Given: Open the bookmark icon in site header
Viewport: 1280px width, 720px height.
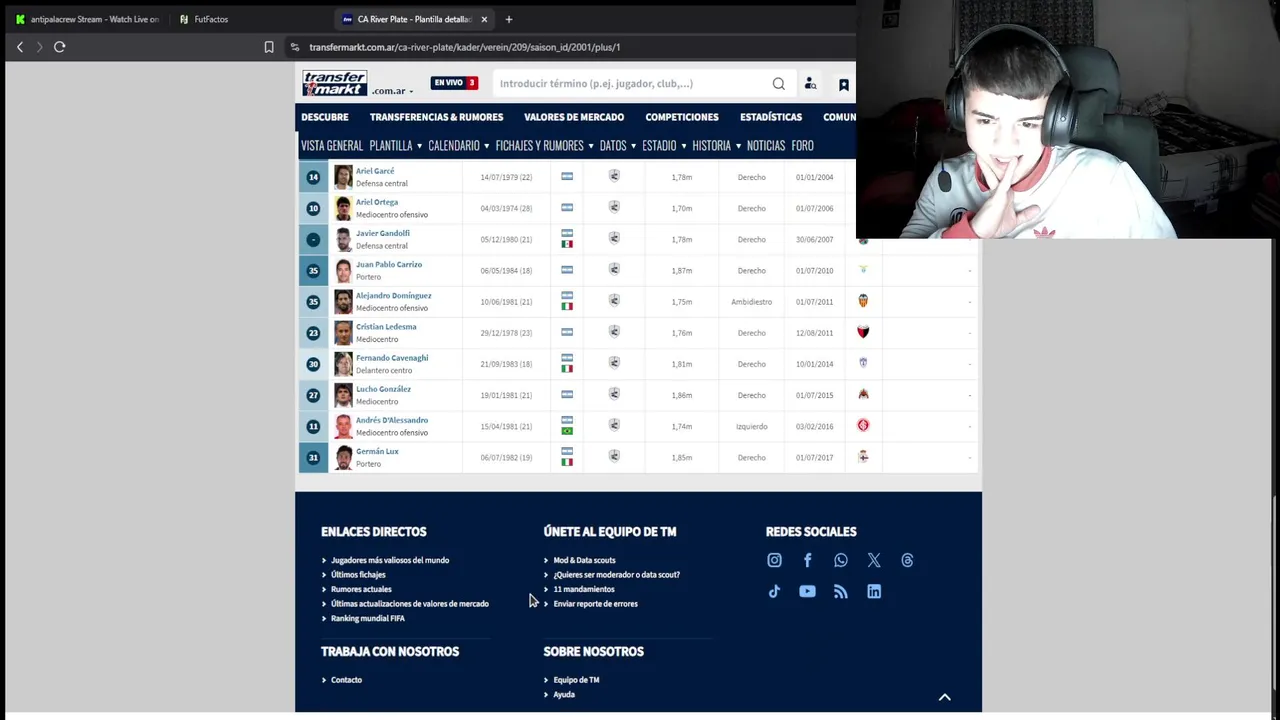Looking at the screenshot, I should coord(843,84).
